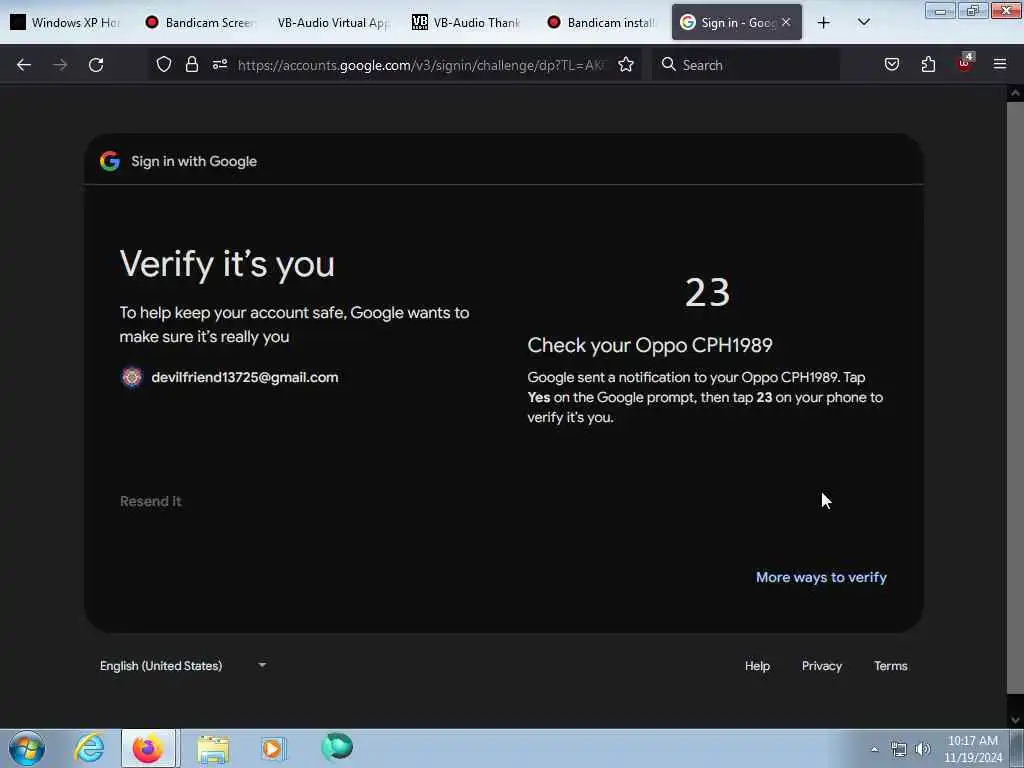Click the Firefox taskbar icon
1024x768 pixels.
[148, 748]
